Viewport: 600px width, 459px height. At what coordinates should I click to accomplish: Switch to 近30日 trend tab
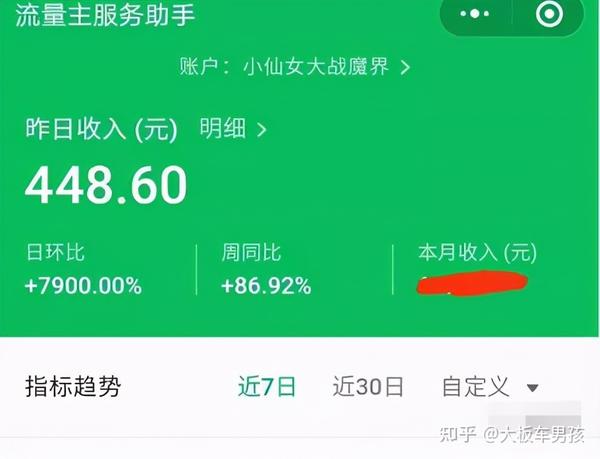(368, 387)
